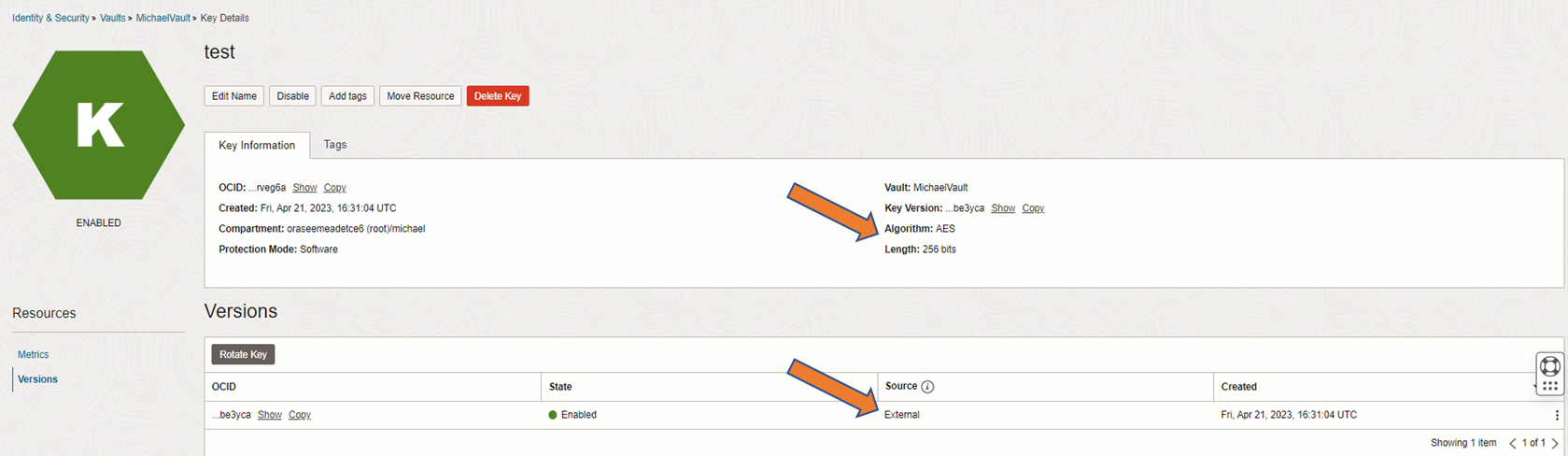Go to next page of versions
Viewport: 1568px width, 456px height.
tap(1555, 443)
